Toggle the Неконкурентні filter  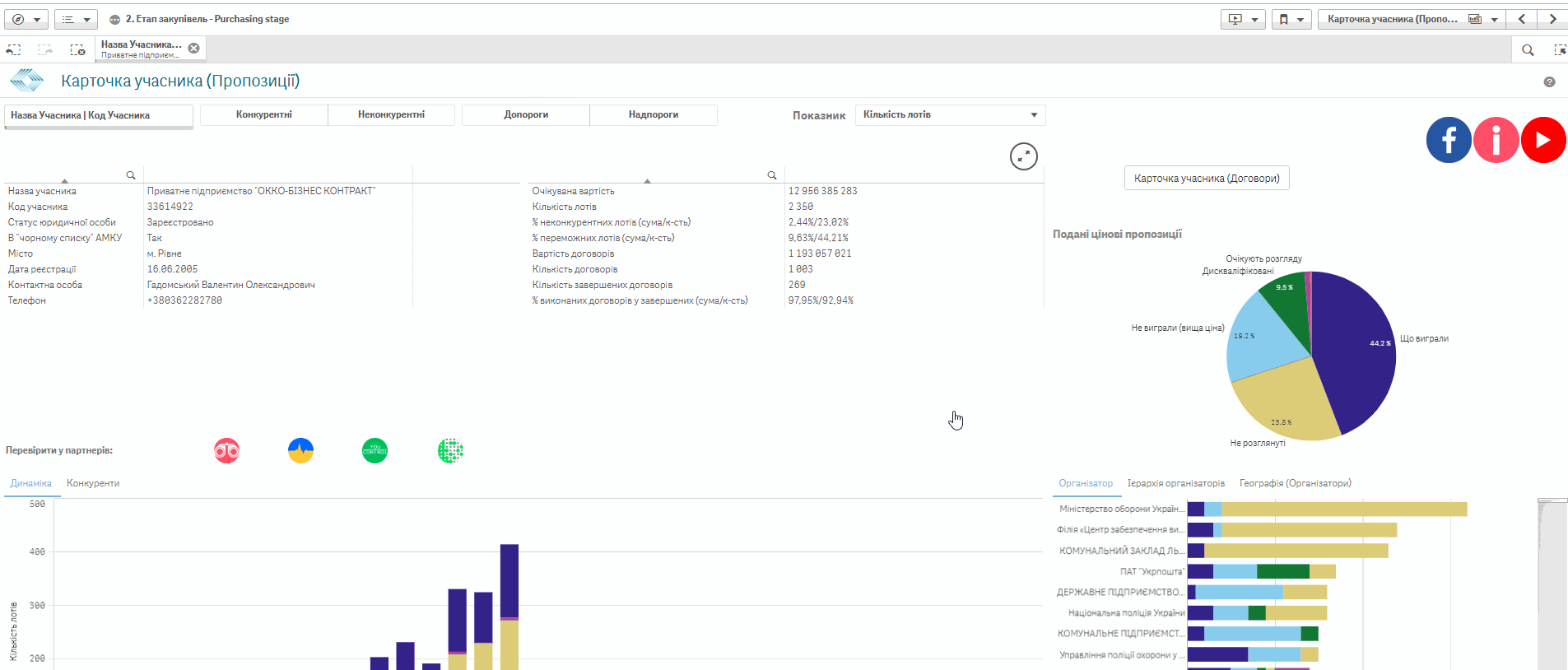391,115
